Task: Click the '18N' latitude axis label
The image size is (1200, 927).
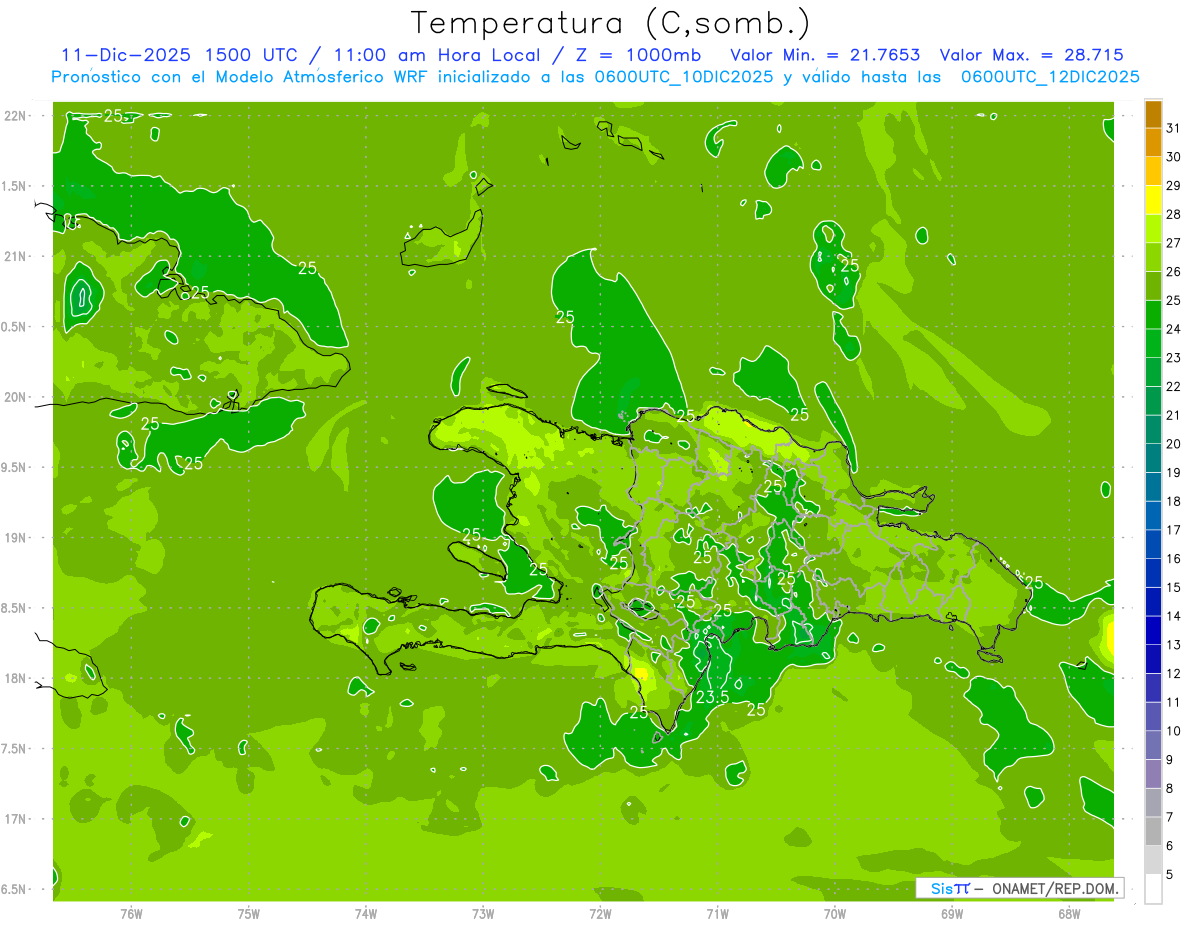Action: pos(16,678)
